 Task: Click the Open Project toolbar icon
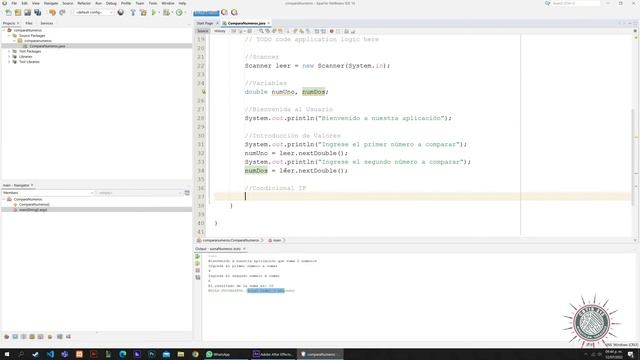click(27, 13)
